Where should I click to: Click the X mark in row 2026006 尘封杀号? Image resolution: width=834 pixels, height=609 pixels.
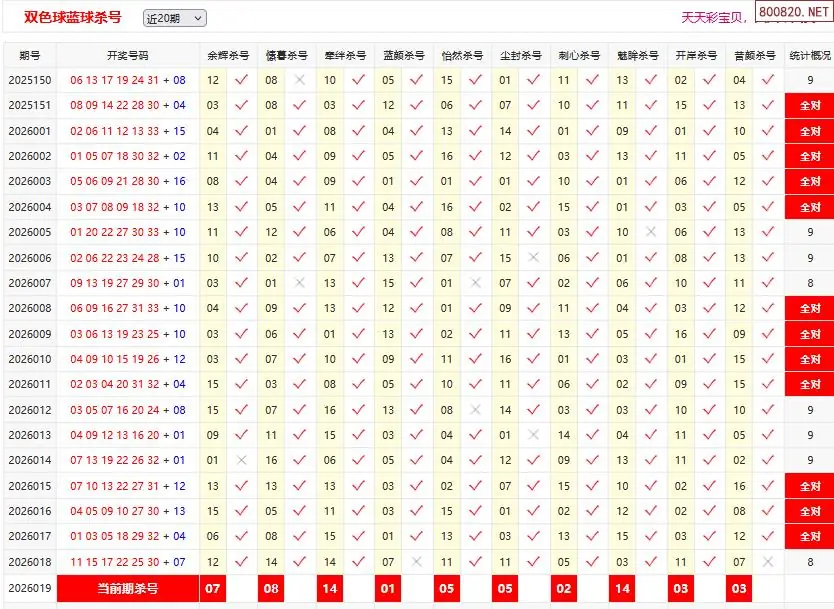pyautogui.click(x=533, y=258)
